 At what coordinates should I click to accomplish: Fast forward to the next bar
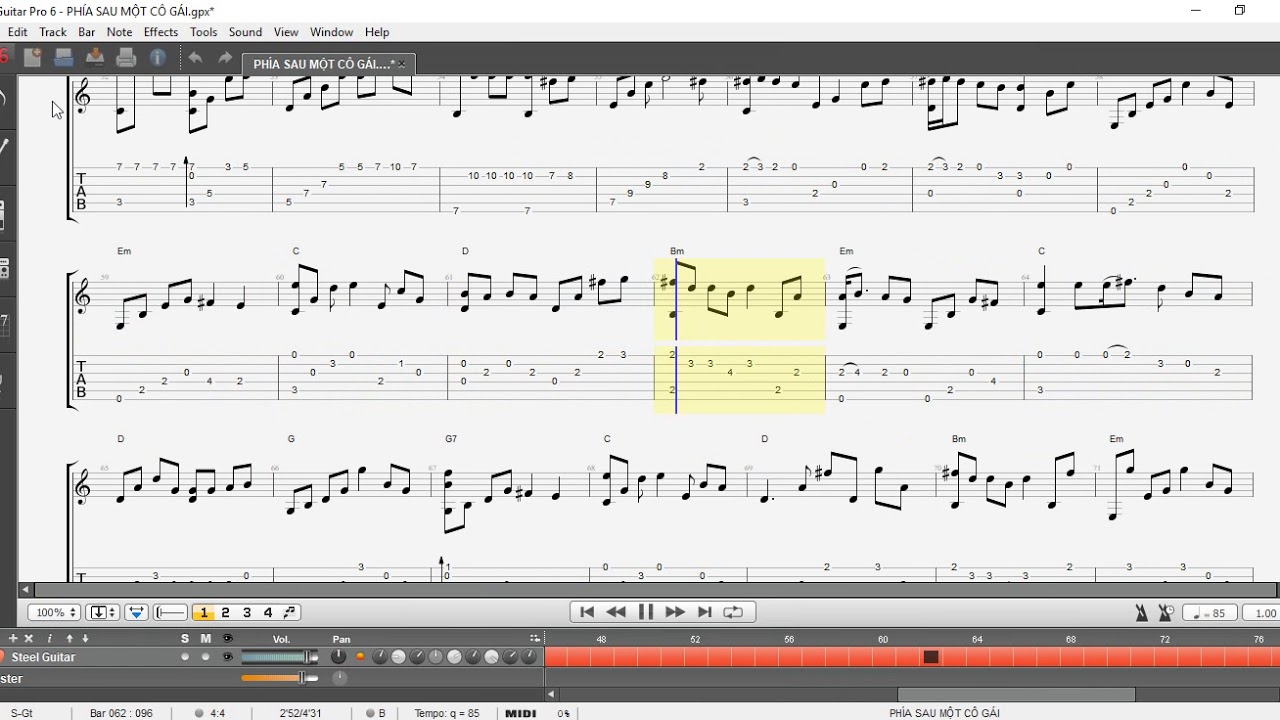point(675,612)
